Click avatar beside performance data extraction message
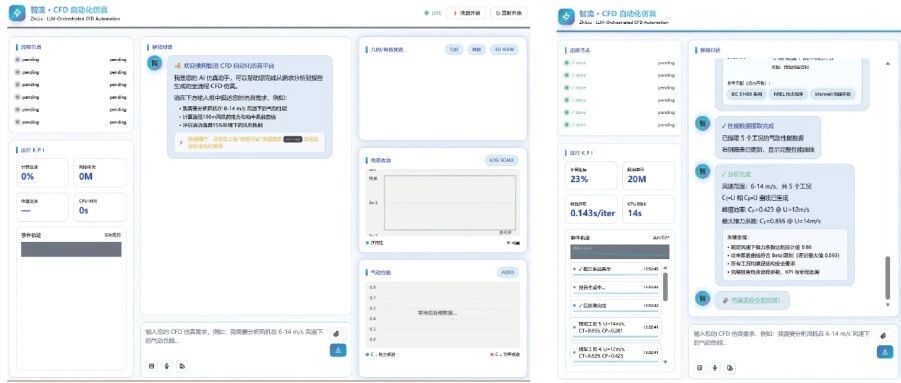 (702, 123)
